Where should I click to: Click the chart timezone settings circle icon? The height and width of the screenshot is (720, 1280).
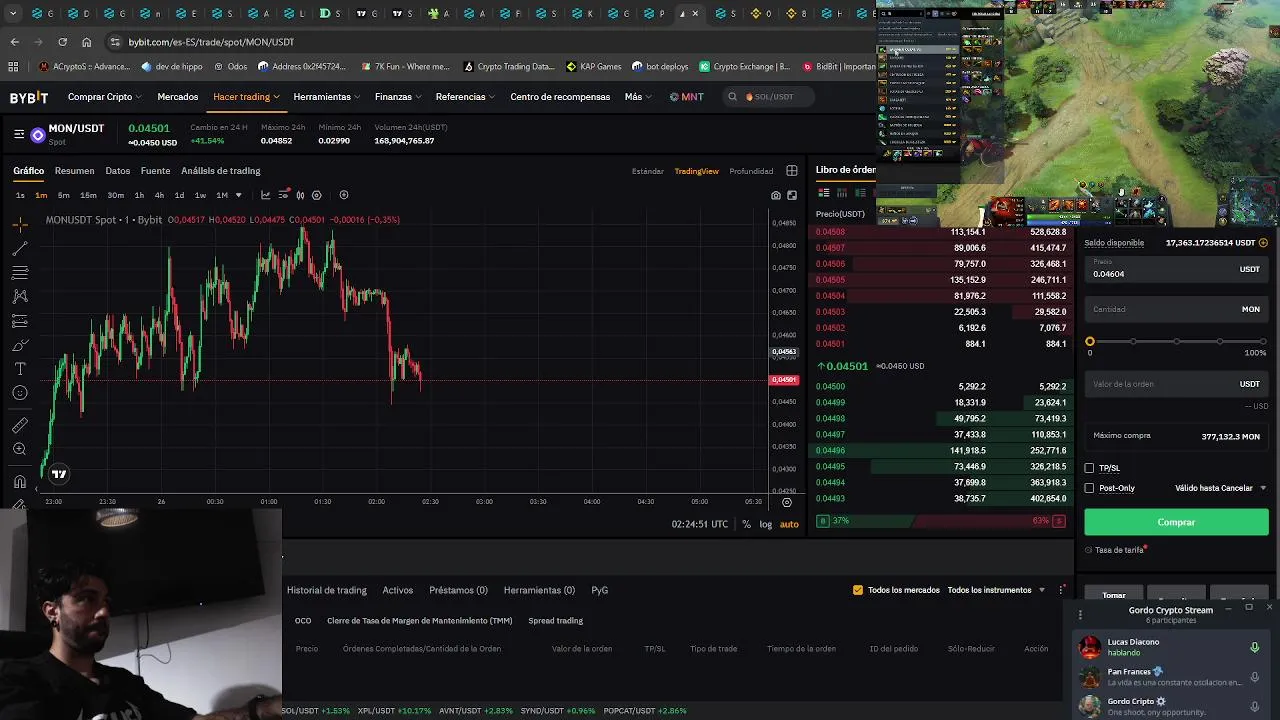tap(787, 502)
